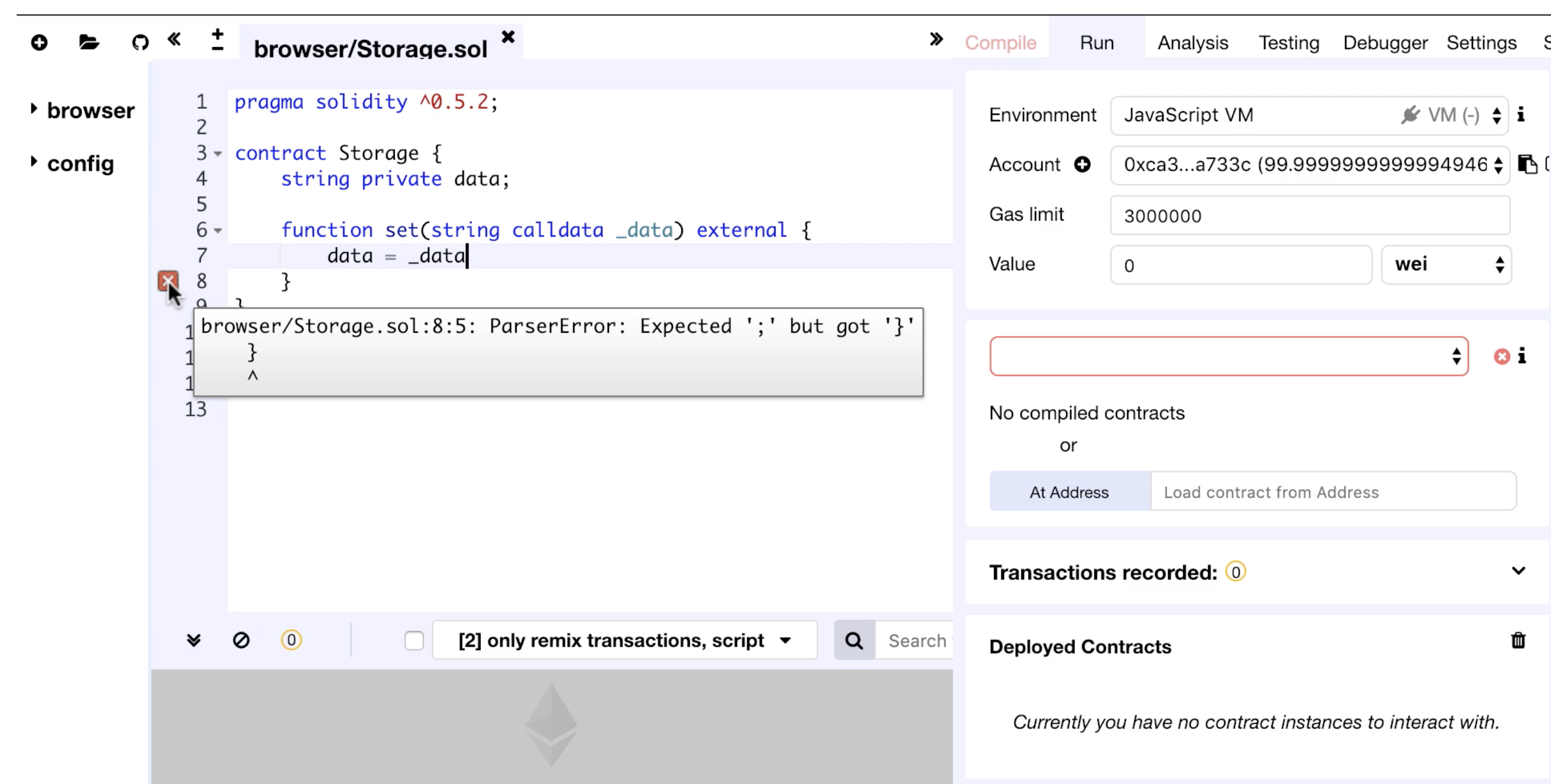Click the font size plus/minus icon
This screenshot has height=784, width=1551.
[217, 40]
